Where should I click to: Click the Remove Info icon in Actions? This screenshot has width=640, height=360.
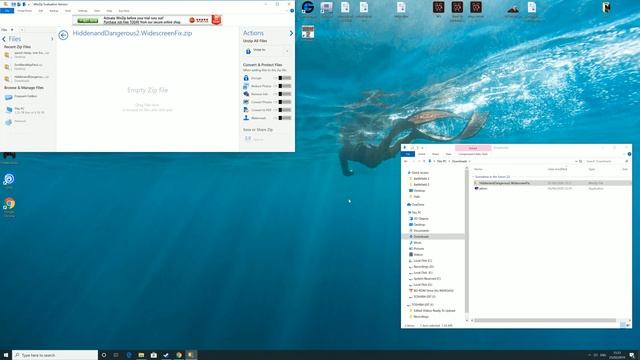pyautogui.click(x=246, y=94)
